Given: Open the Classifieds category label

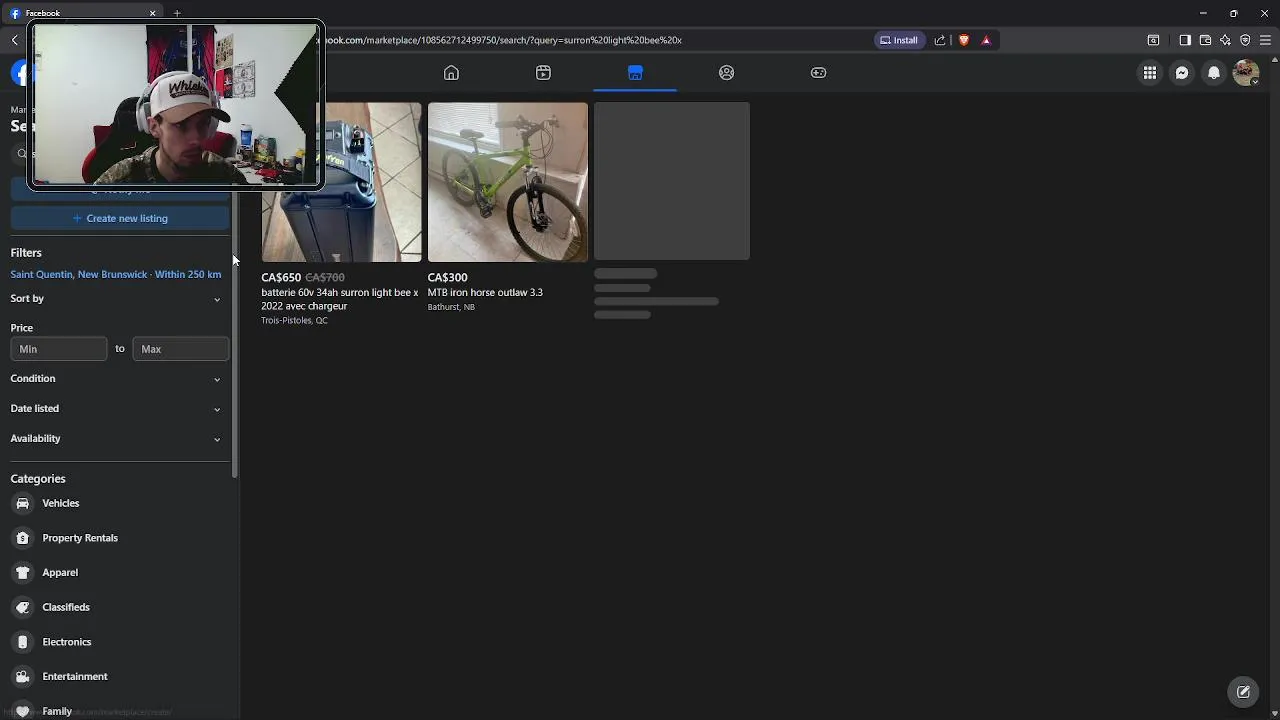Looking at the screenshot, I should tap(66, 607).
